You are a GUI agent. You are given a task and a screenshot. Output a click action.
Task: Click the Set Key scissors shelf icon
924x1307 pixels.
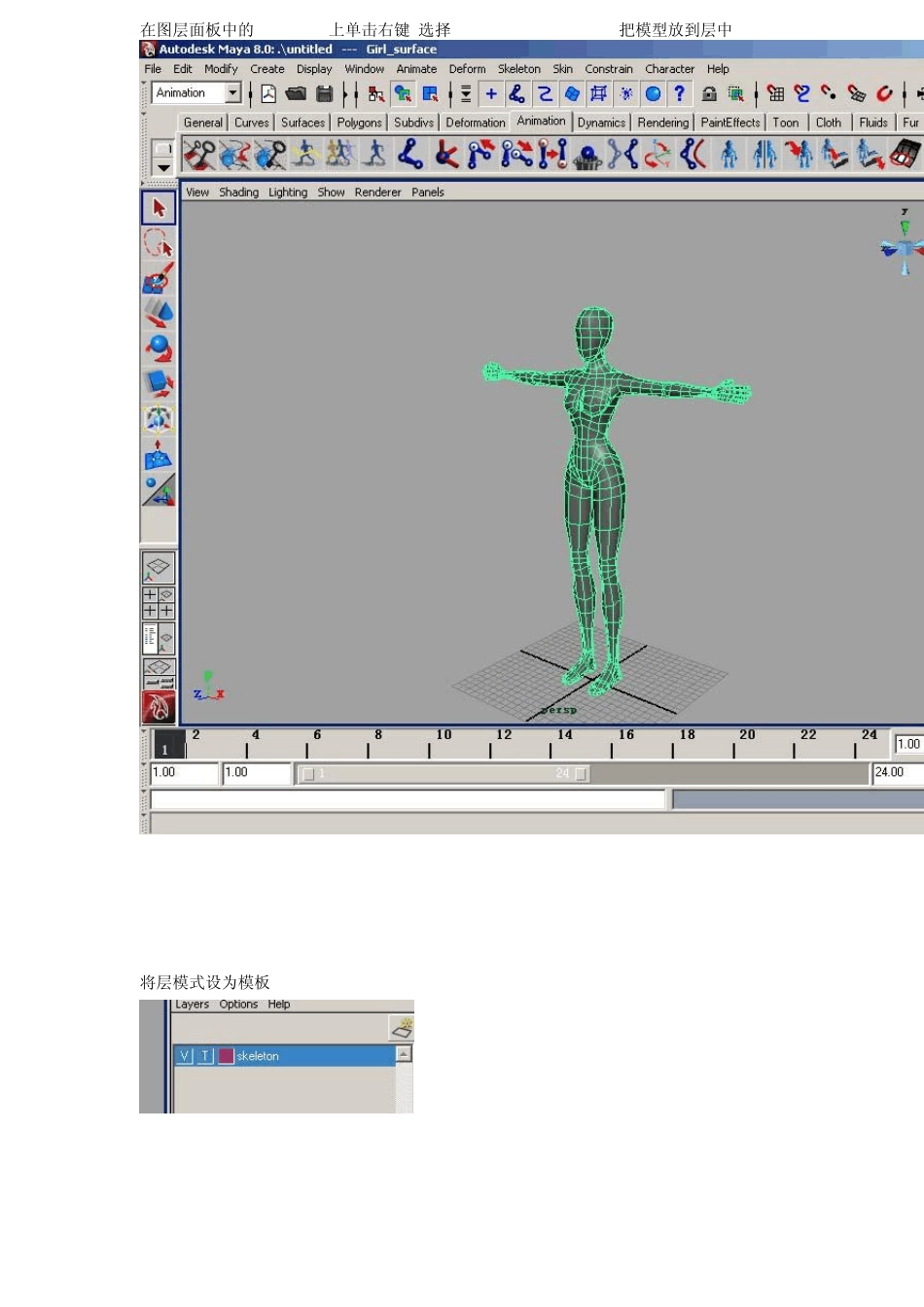tap(198, 154)
